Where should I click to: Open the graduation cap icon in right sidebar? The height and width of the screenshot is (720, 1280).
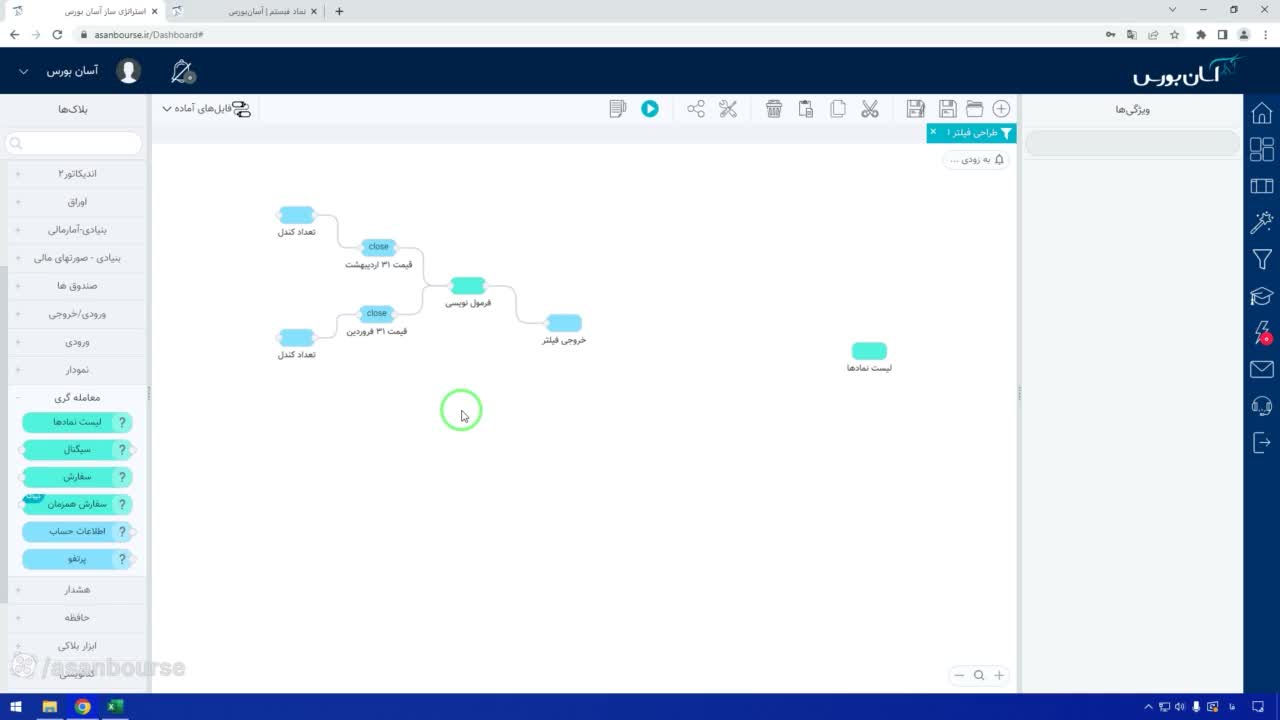click(1262, 297)
